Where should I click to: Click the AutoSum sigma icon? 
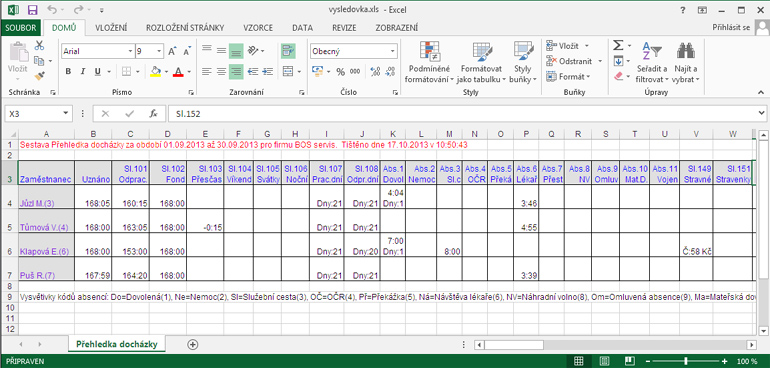click(619, 46)
